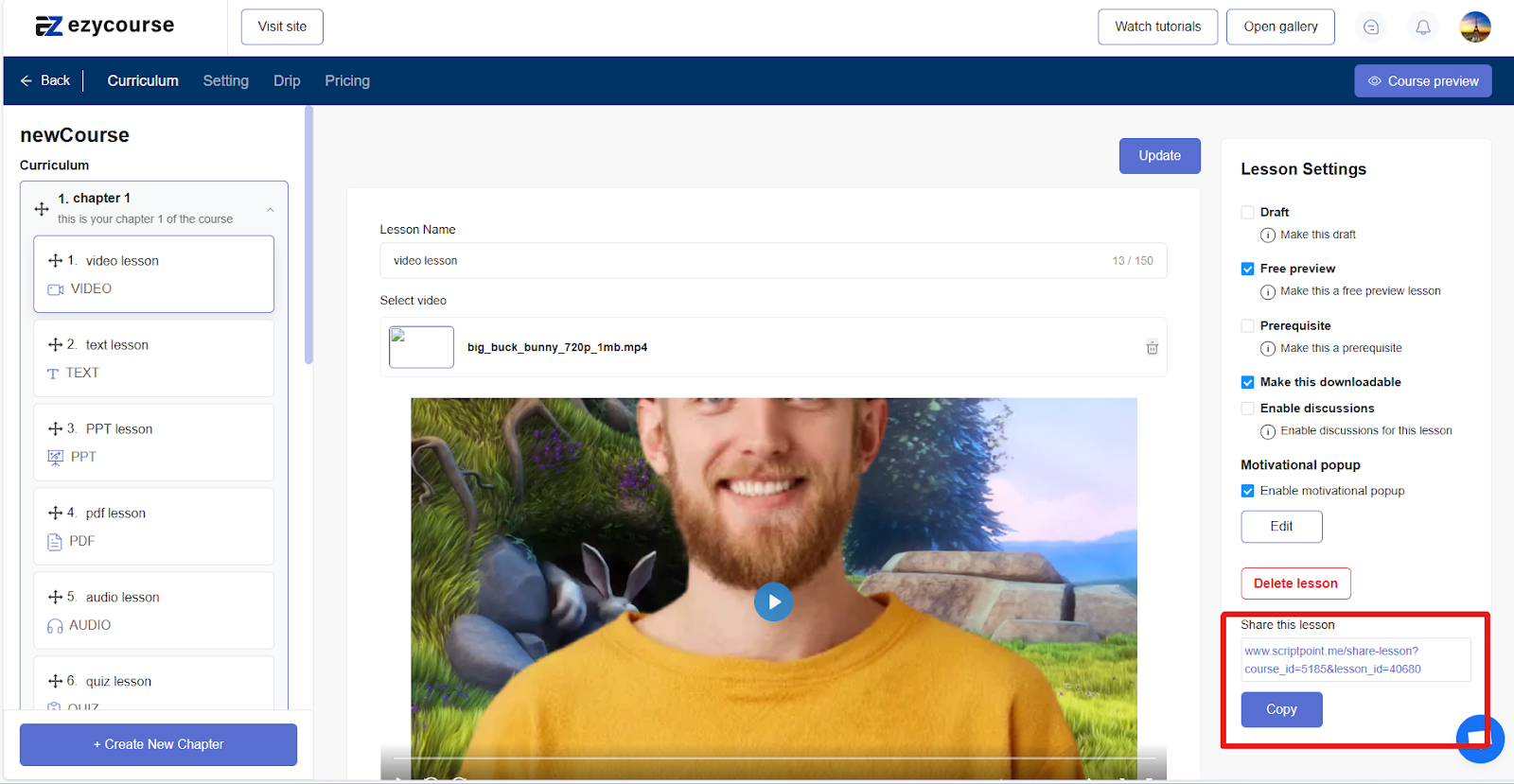
Task: Open the Setting tab
Action: pos(225,80)
